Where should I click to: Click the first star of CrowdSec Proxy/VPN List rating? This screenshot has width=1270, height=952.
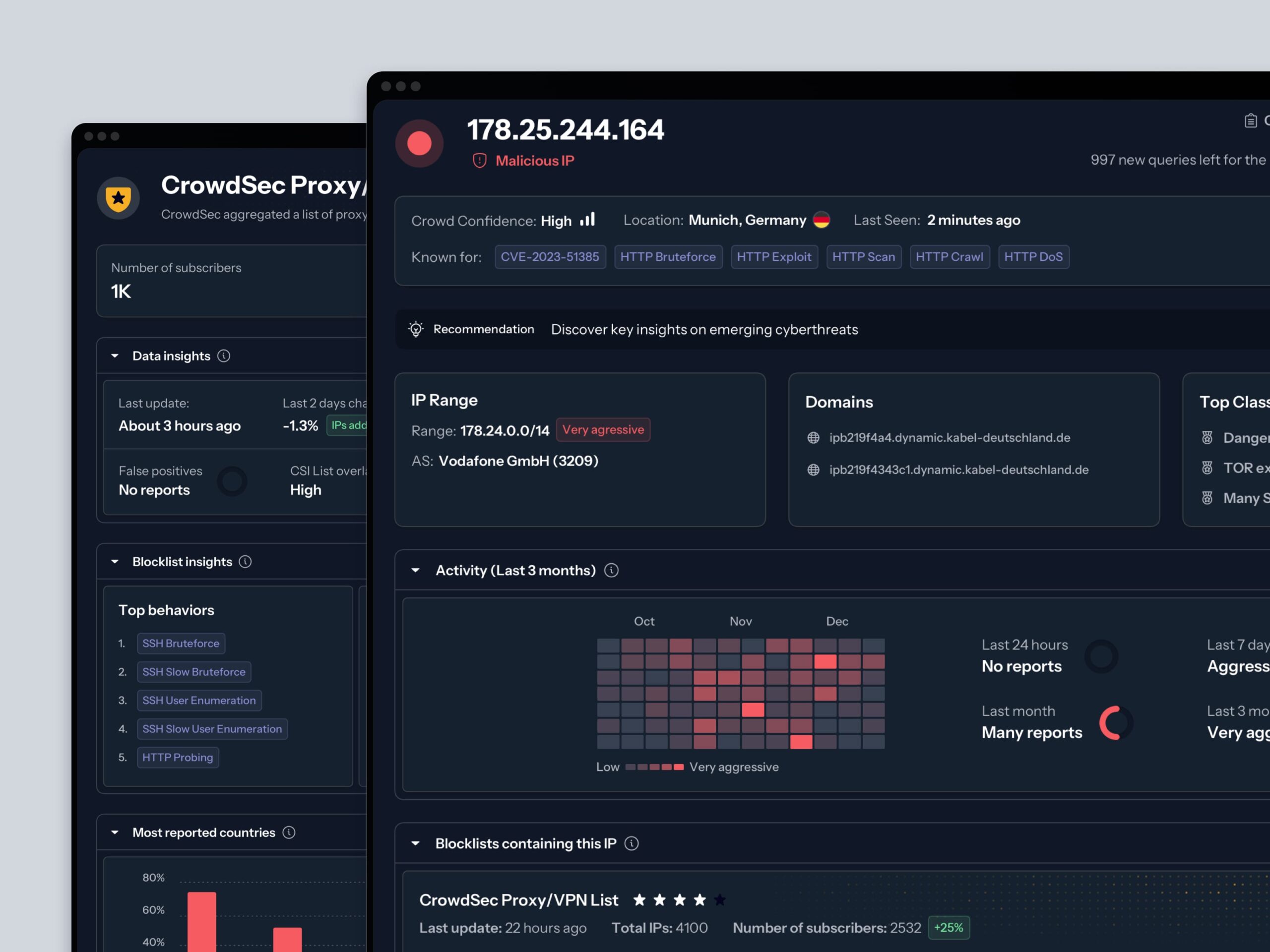(639, 900)
